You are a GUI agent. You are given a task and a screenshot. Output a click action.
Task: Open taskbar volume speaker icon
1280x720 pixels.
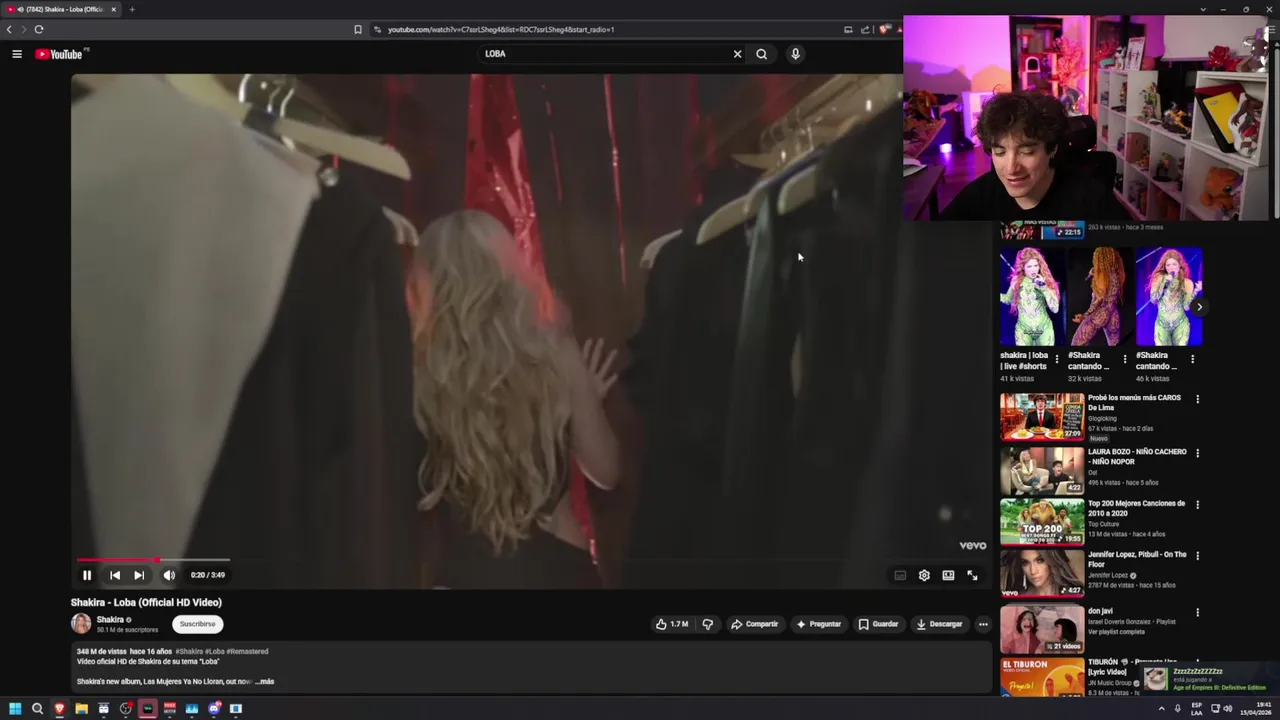click(x=1228, y=708)
